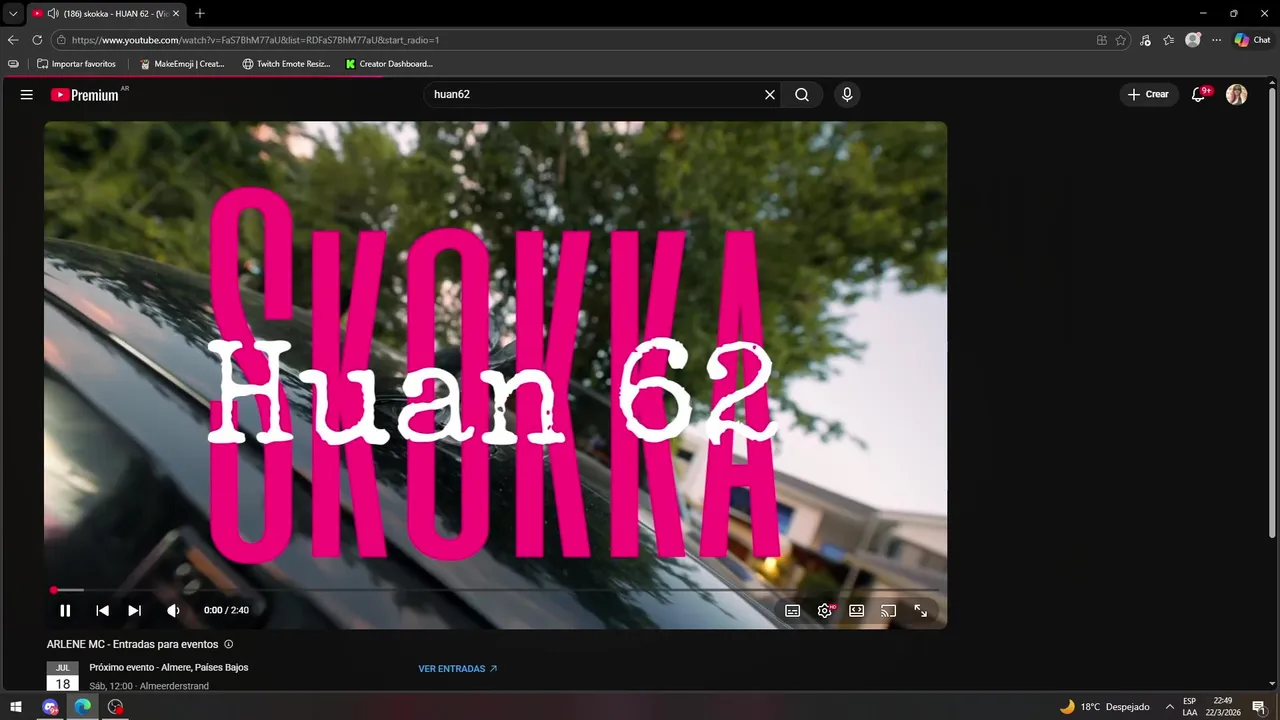Open the Importar favoritos bookmark
The width and height of the screenshot is (1280, 720).
(x=77, y=64)
